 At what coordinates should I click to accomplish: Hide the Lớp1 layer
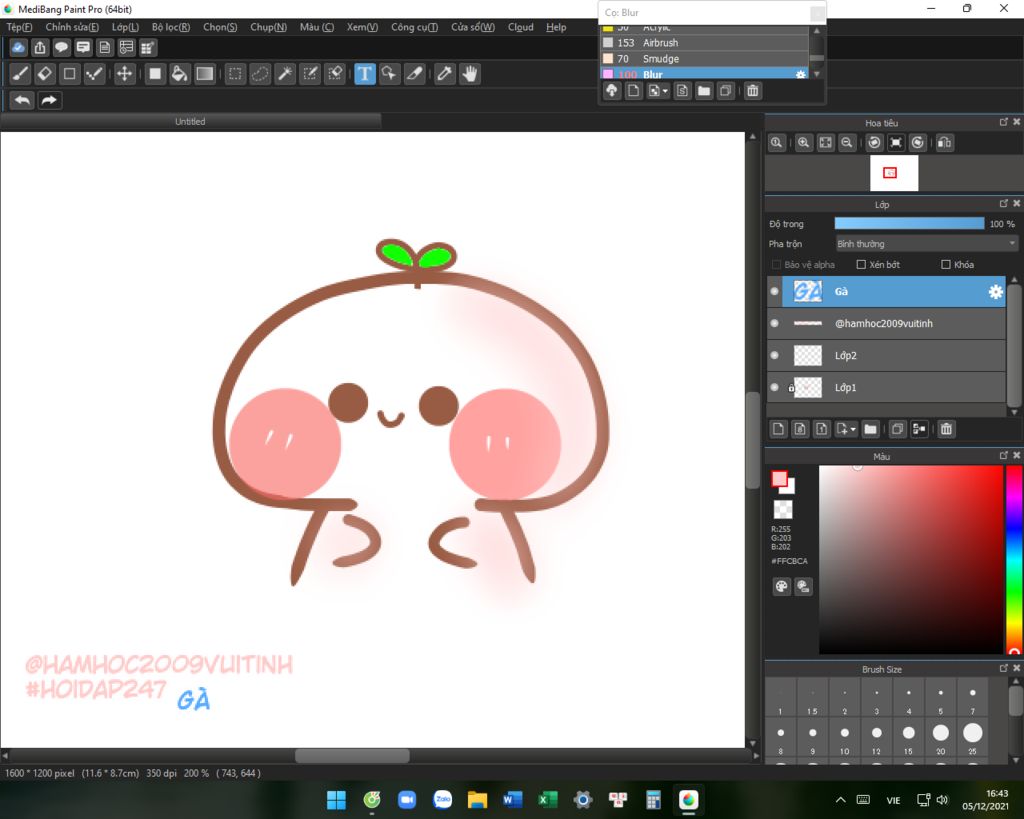tap(775, 387)
